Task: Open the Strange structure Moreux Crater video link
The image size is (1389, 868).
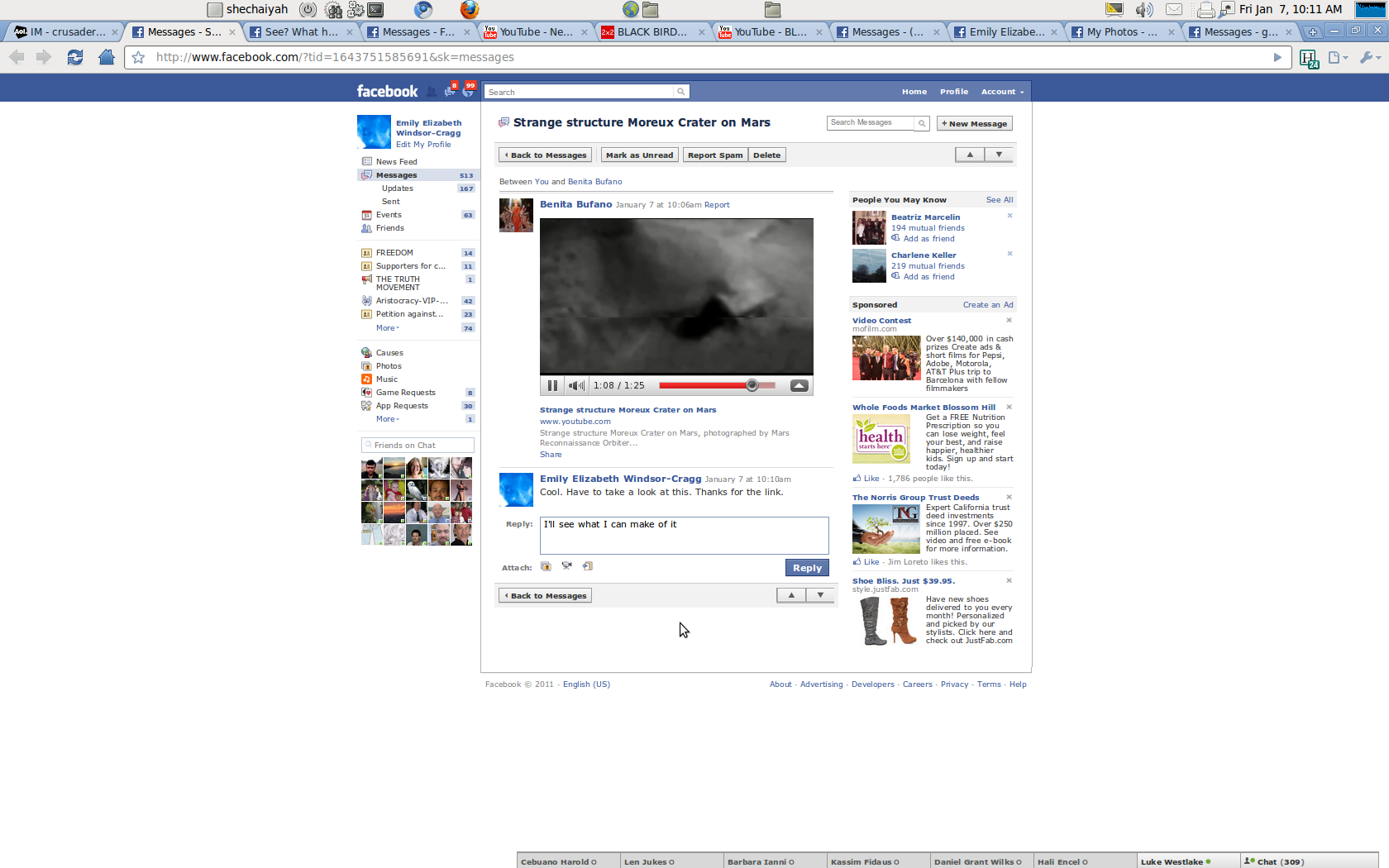Action: (628, 409)
